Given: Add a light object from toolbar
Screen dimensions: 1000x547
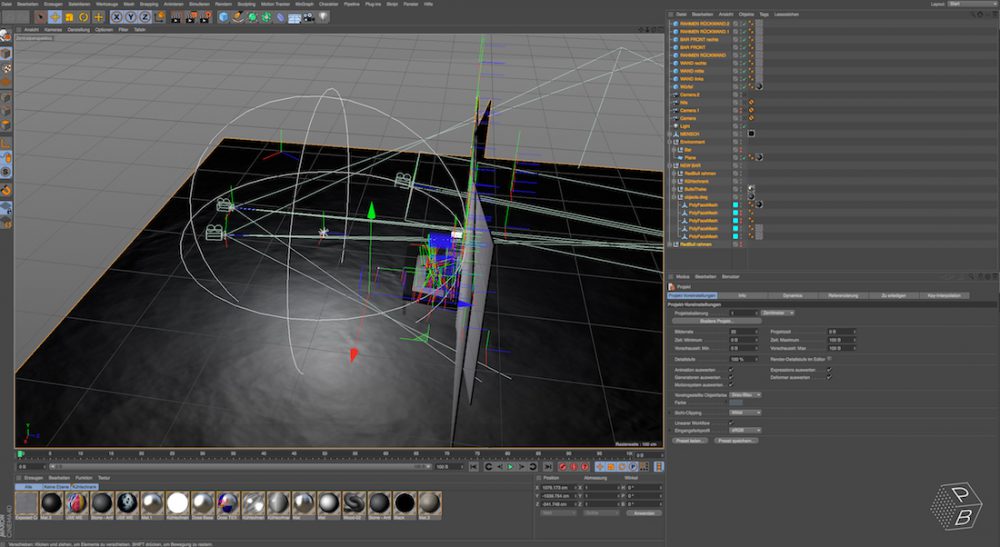Looking at the screenshot, I should tap(323, 17).
